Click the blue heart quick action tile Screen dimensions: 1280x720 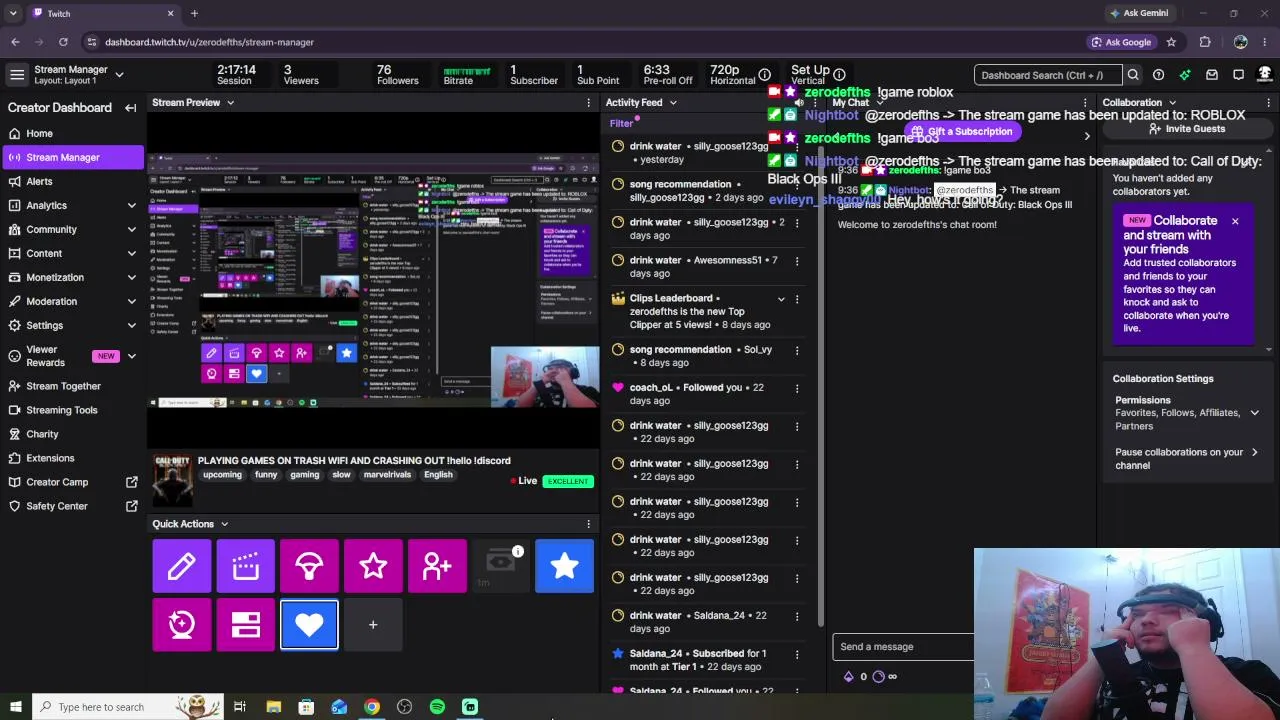(309, 625)
